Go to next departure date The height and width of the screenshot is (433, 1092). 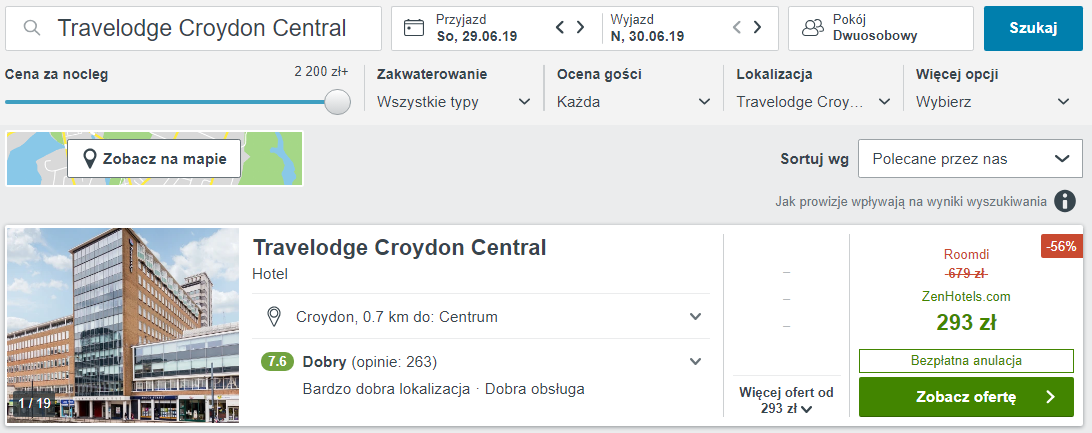758,28
